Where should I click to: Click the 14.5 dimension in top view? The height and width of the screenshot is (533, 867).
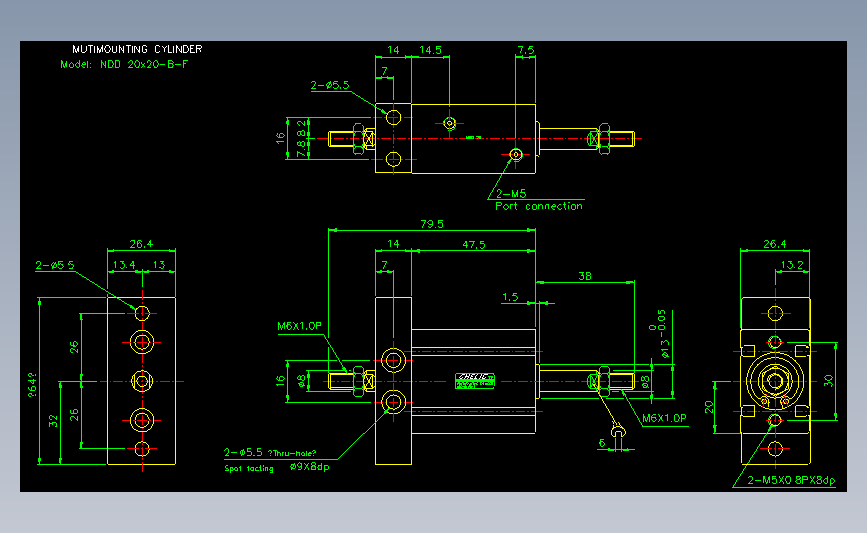click(x=430, y=50)
